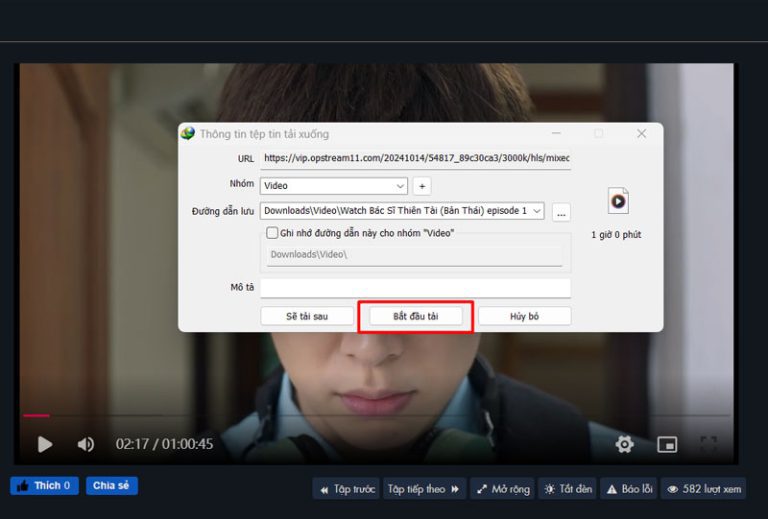Click the video file type icon

(x=618, y=201)
